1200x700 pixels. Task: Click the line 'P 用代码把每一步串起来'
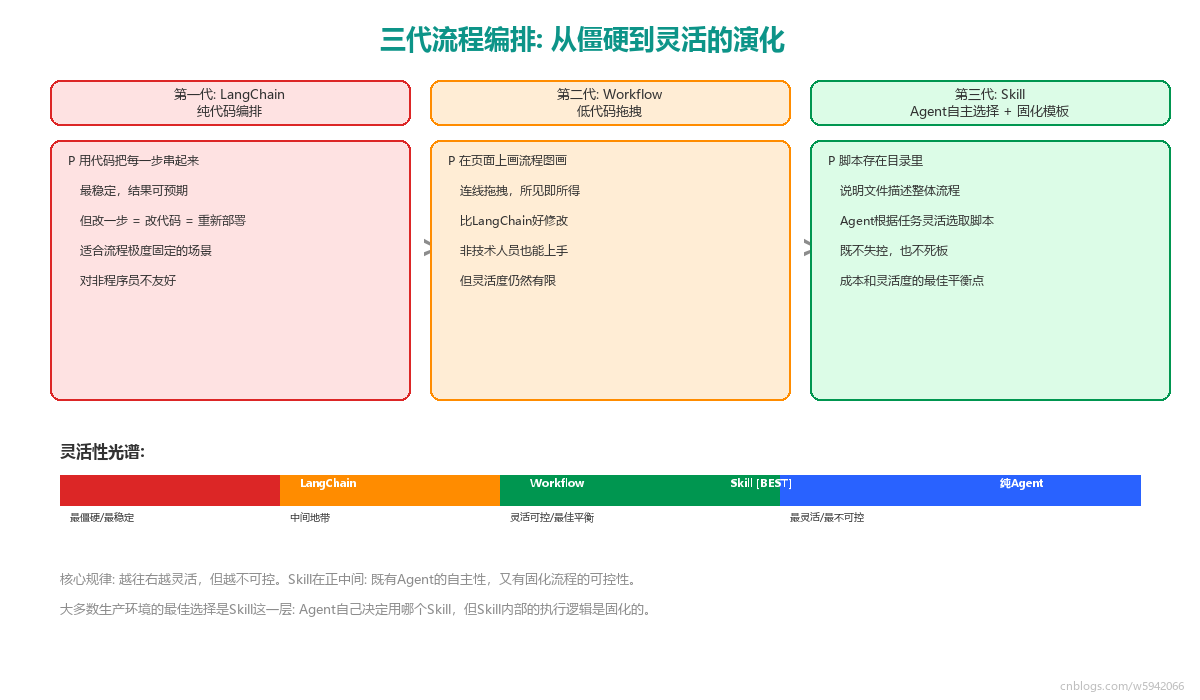pos(134,160)
